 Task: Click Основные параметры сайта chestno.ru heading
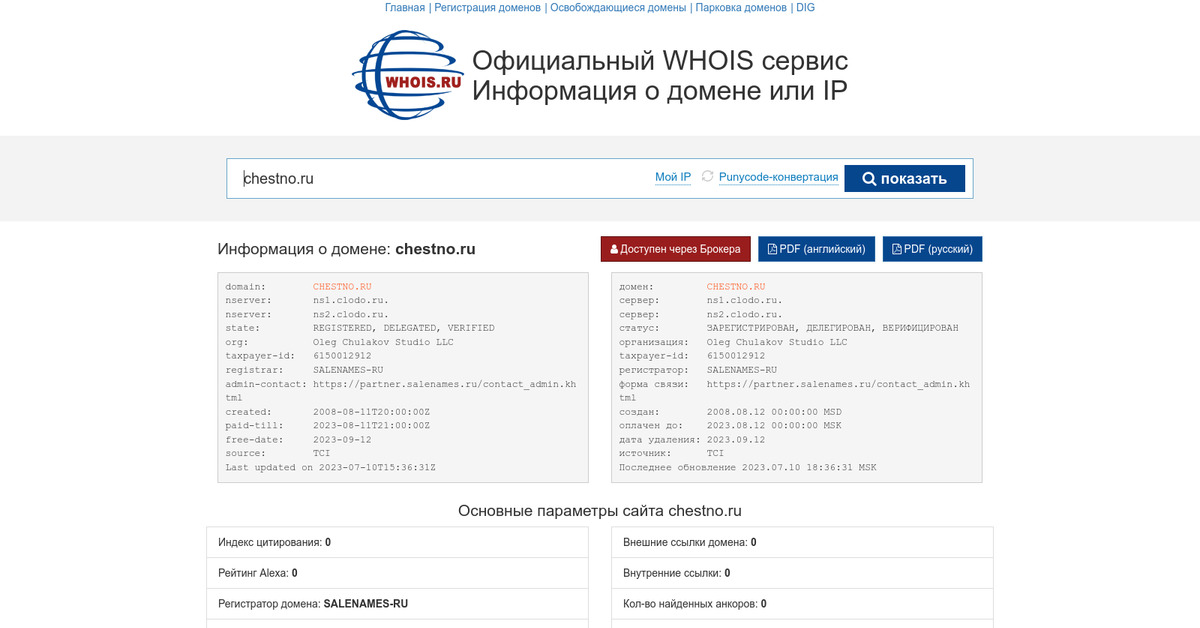click(x=600, y=510)
